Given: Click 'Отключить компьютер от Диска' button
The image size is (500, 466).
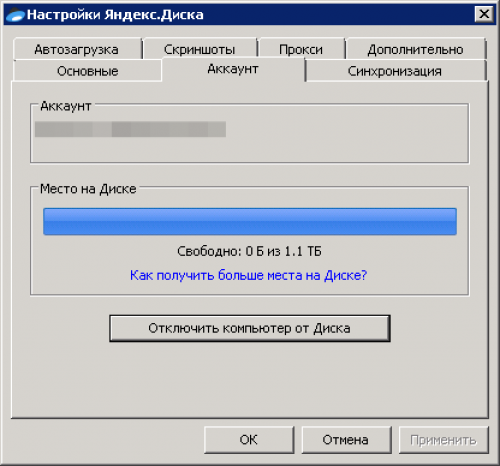Looking at the screenshot, I should (250, 328).
